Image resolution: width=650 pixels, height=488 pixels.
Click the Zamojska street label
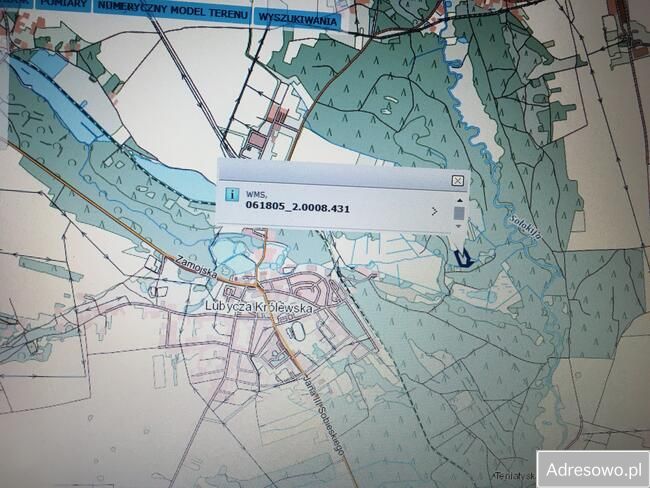click(x=196, y=267)
